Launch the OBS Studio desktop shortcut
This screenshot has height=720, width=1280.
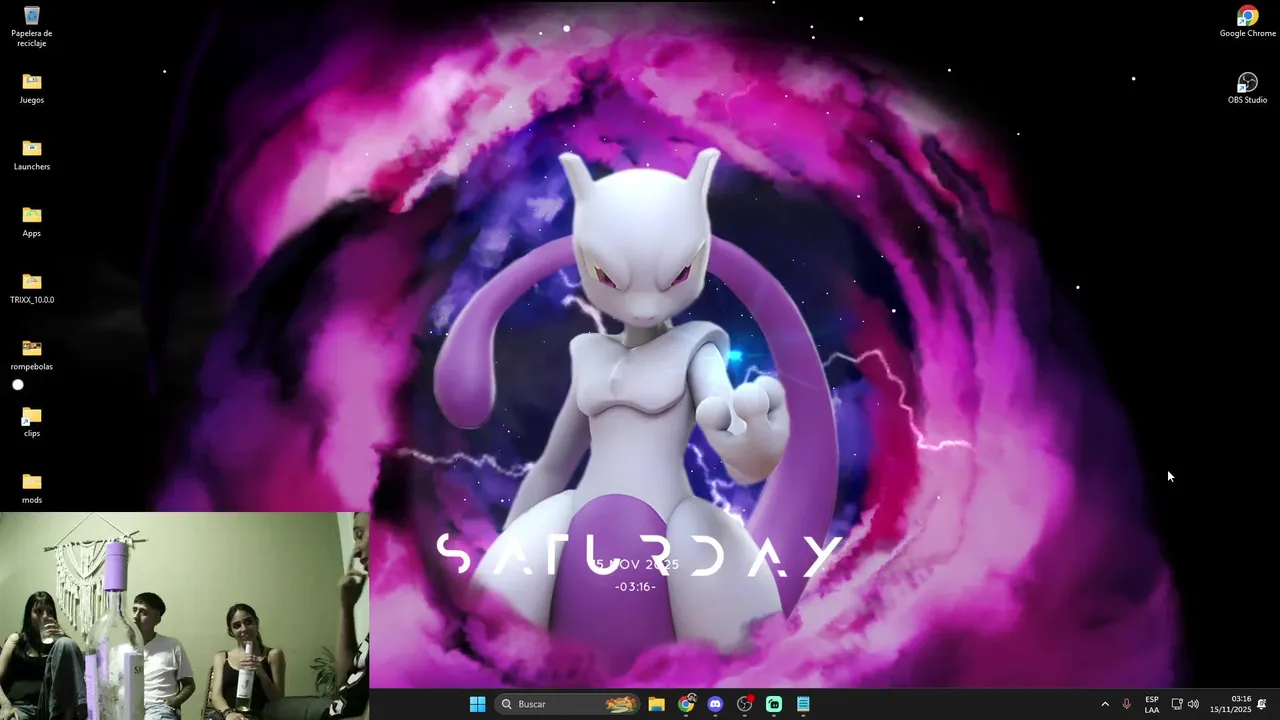(x=1247, y=88)
